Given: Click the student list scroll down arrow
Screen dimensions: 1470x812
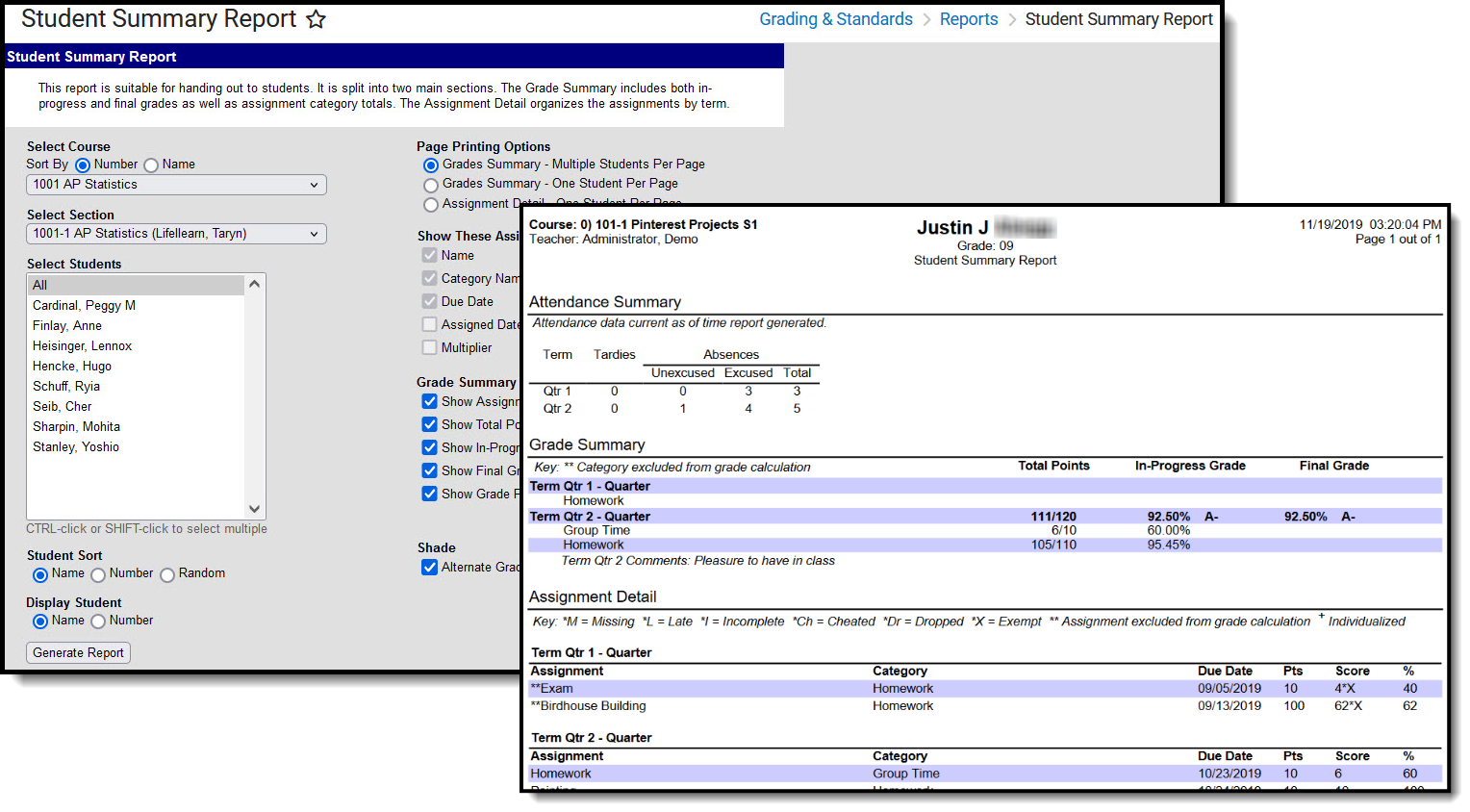Looking at the screenshot, I should point(254,509).
